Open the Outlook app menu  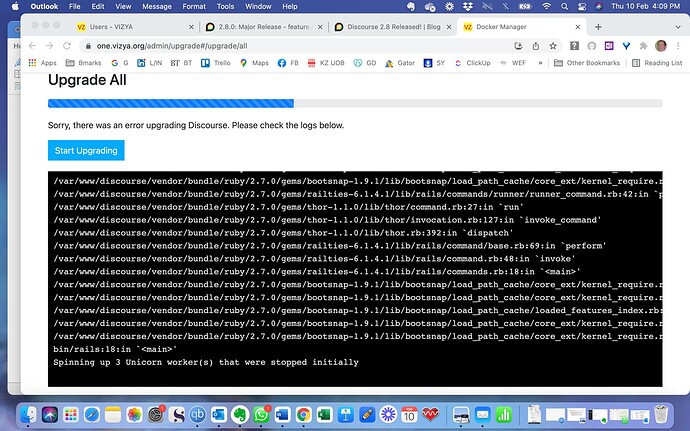(44, 6)
